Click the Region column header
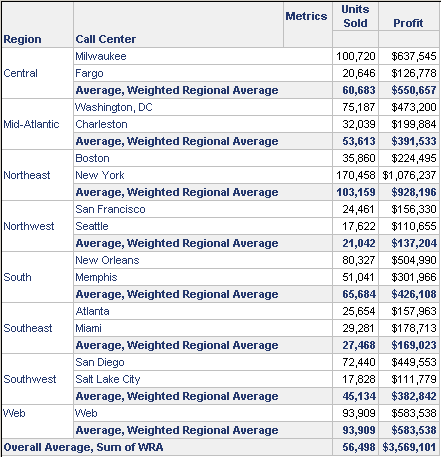Viewport: 441px width, 457px height. pos(22,39)
